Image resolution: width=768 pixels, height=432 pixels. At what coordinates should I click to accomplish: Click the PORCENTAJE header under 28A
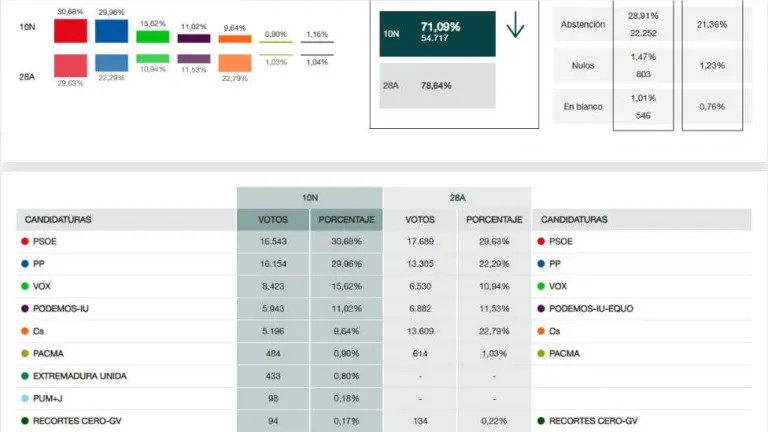[494, 220]
